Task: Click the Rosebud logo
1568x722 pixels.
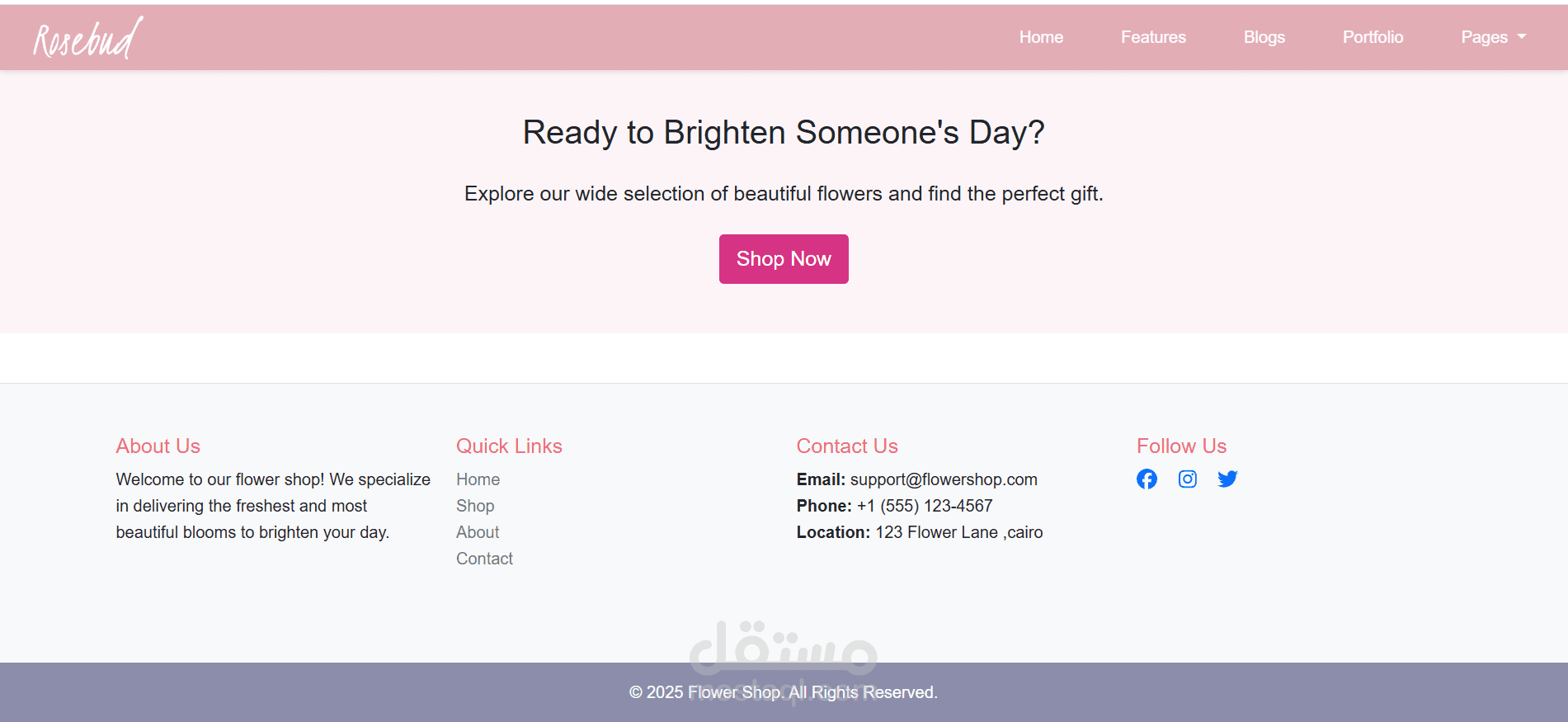Action: coord(87,38)
